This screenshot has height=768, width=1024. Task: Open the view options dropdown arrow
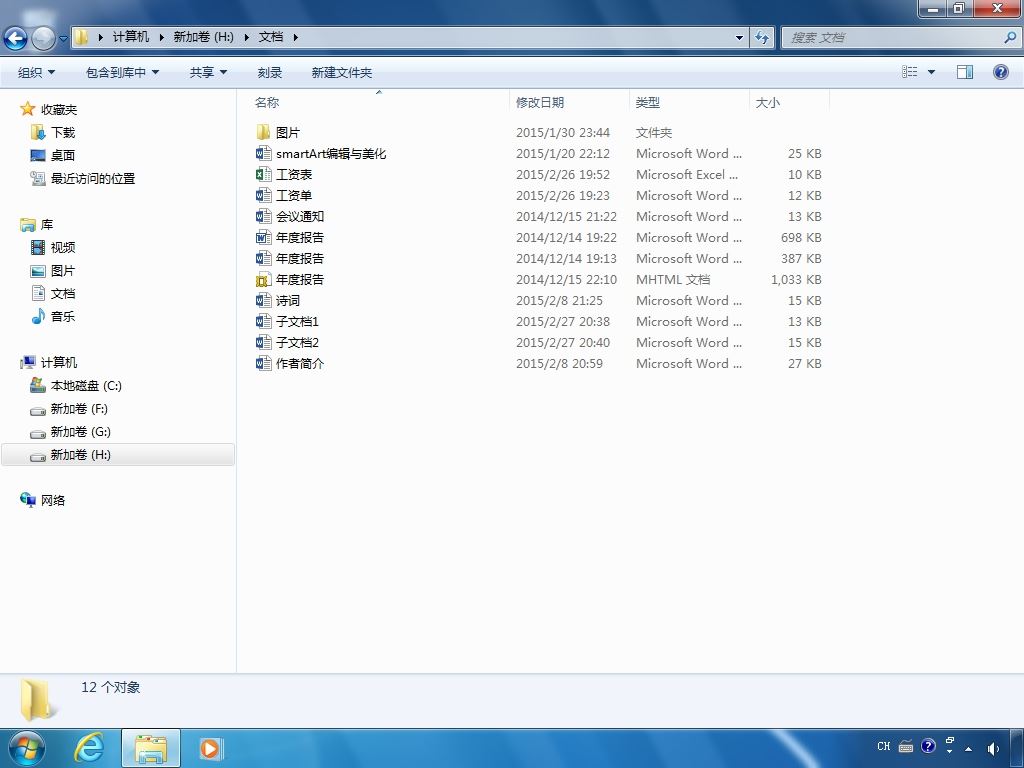931,72
